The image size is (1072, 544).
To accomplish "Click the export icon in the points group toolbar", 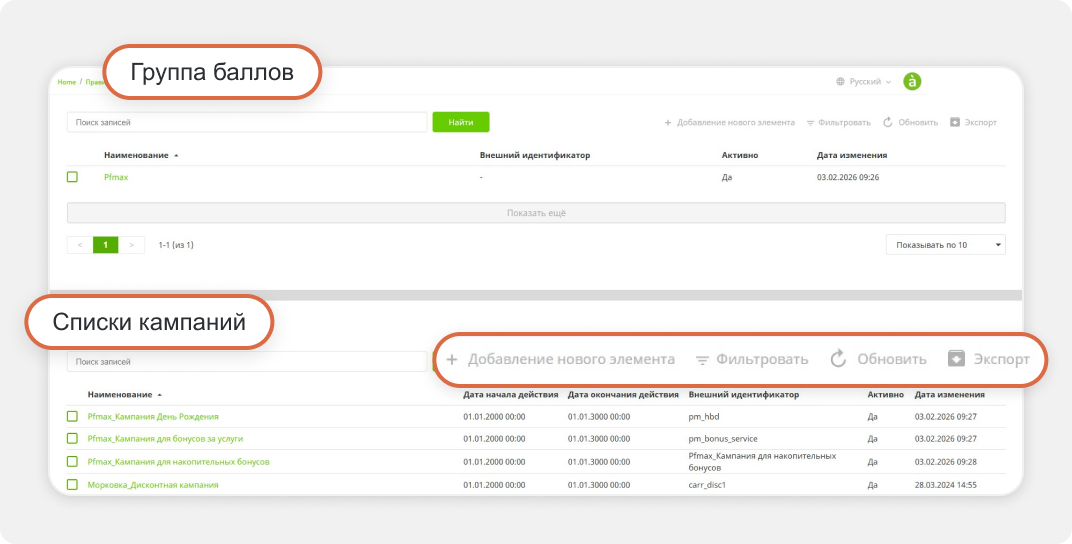I will pyautogui.click(x=955, y=122).
